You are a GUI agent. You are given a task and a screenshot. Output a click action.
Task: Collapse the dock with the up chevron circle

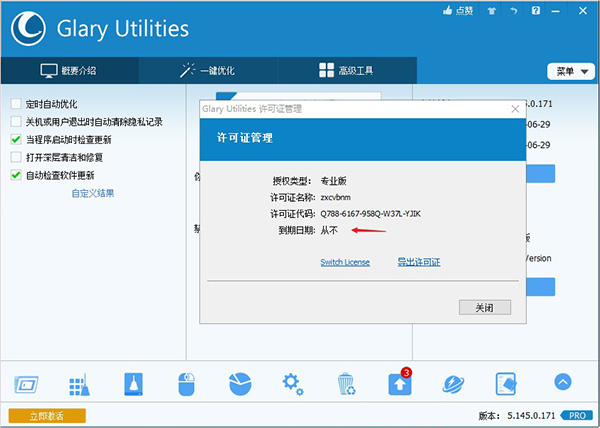coord(562,381)
